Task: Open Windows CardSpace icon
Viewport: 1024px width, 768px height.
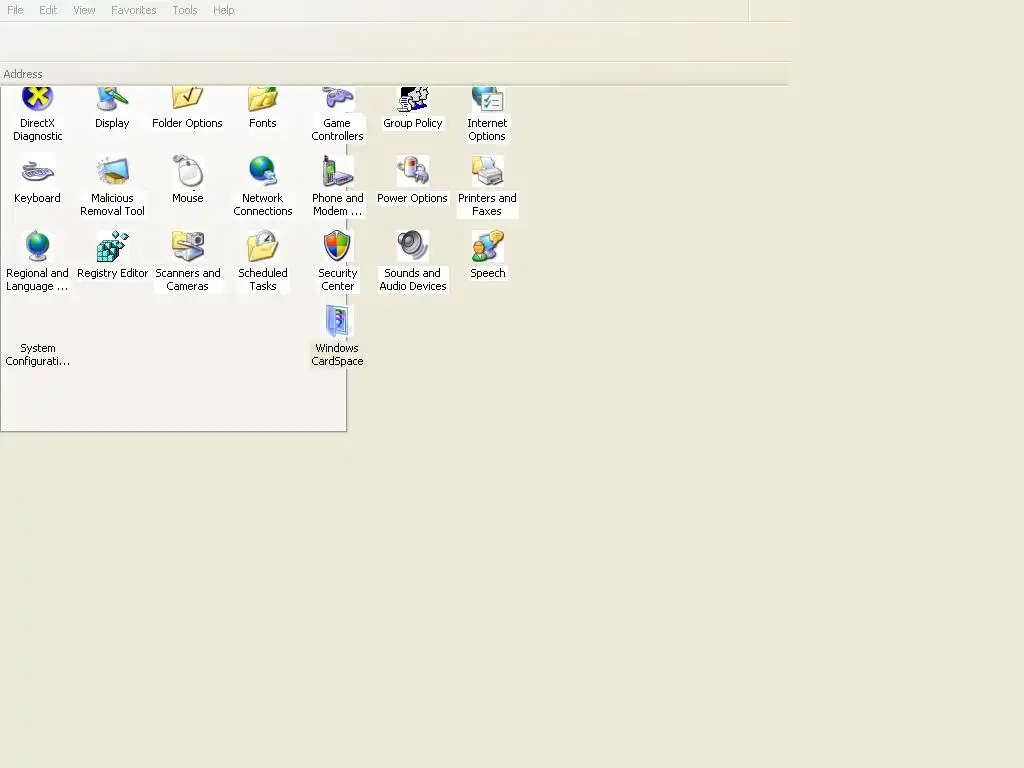Action: coord(337,321)
